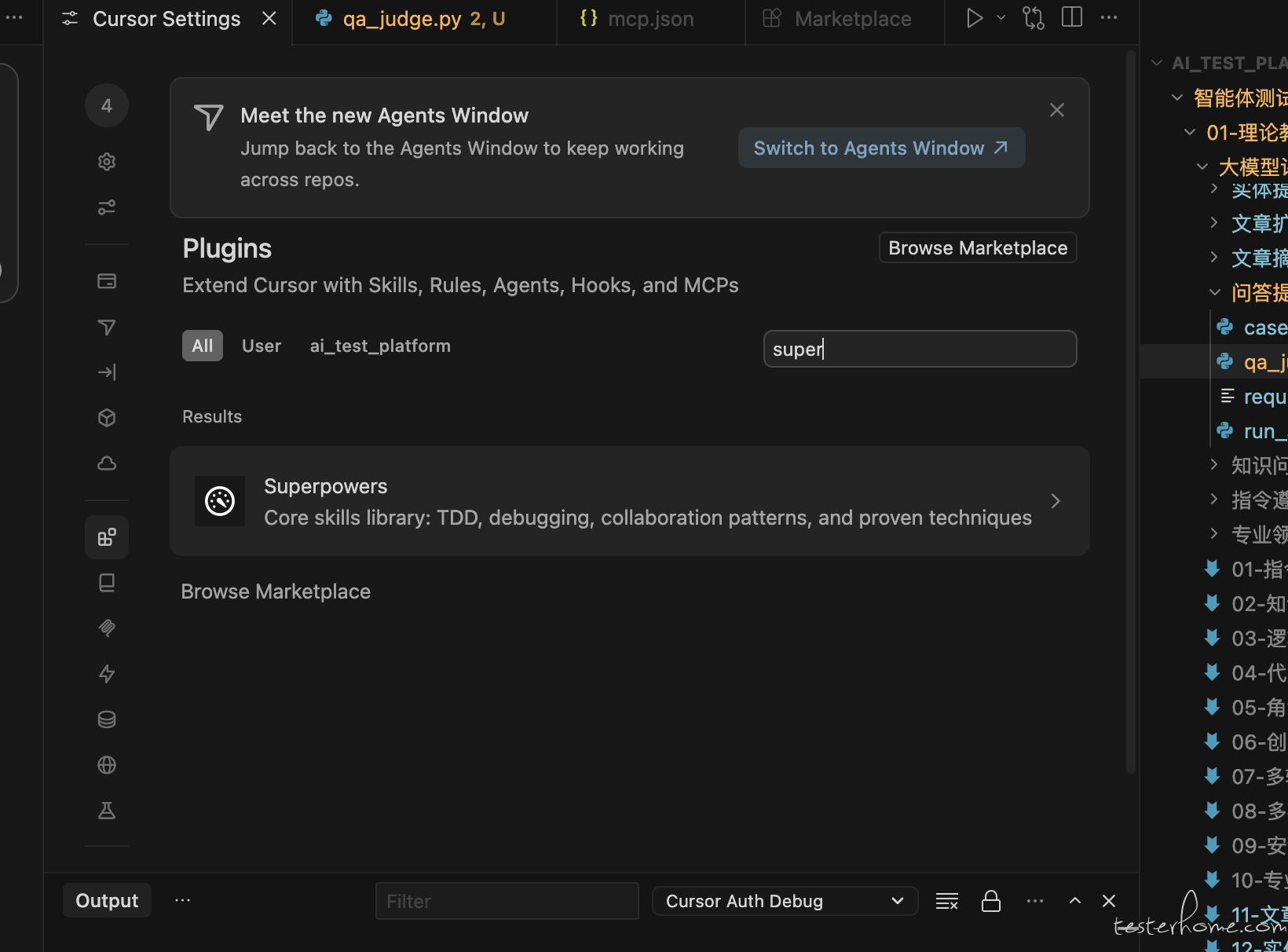Open the book icon section in settings sidebar
1288x952 pixels.
click(x=107, y=583)
